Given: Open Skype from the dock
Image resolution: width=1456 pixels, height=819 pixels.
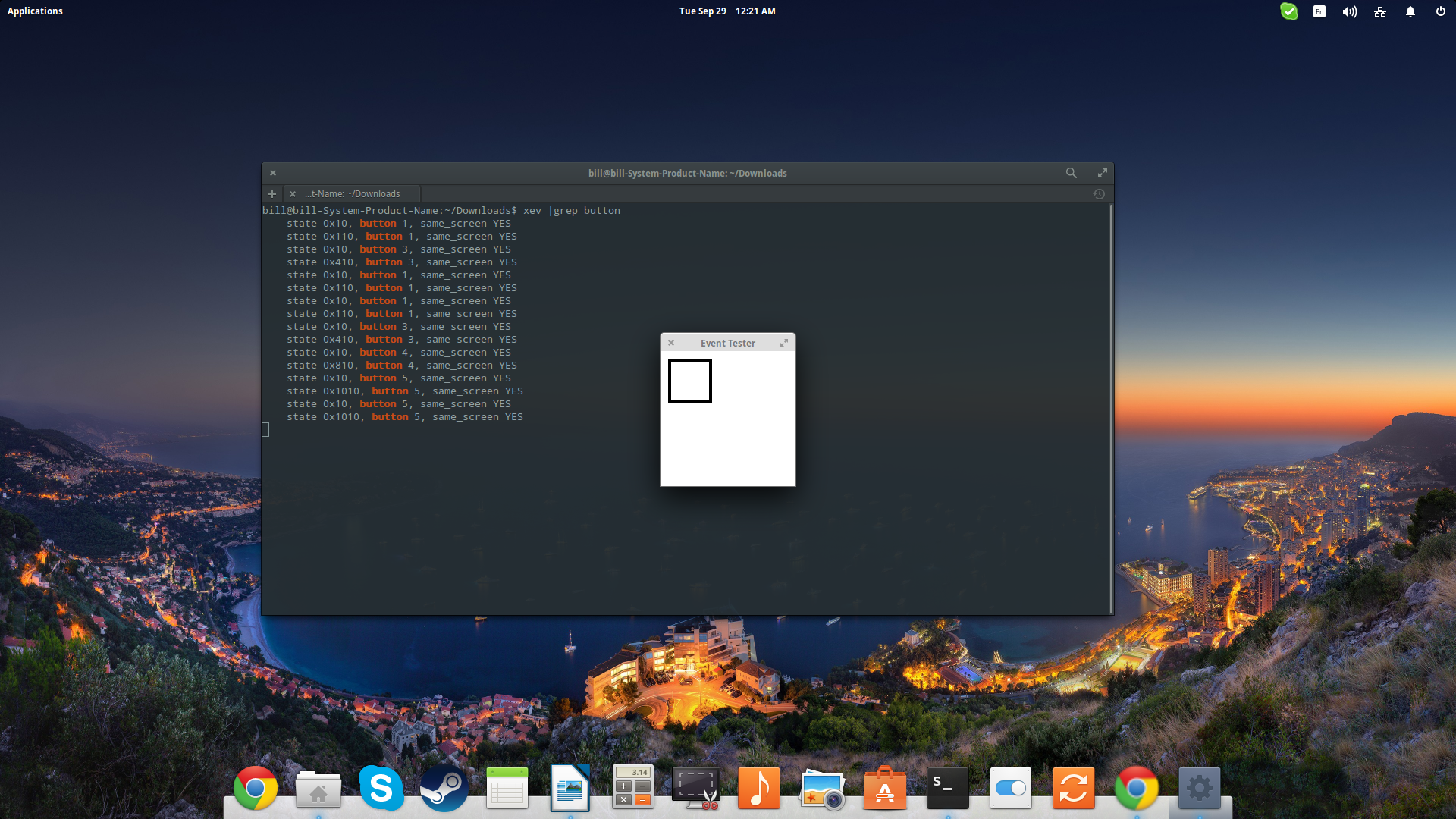Looking at the screenshot, I should point(381,789).
